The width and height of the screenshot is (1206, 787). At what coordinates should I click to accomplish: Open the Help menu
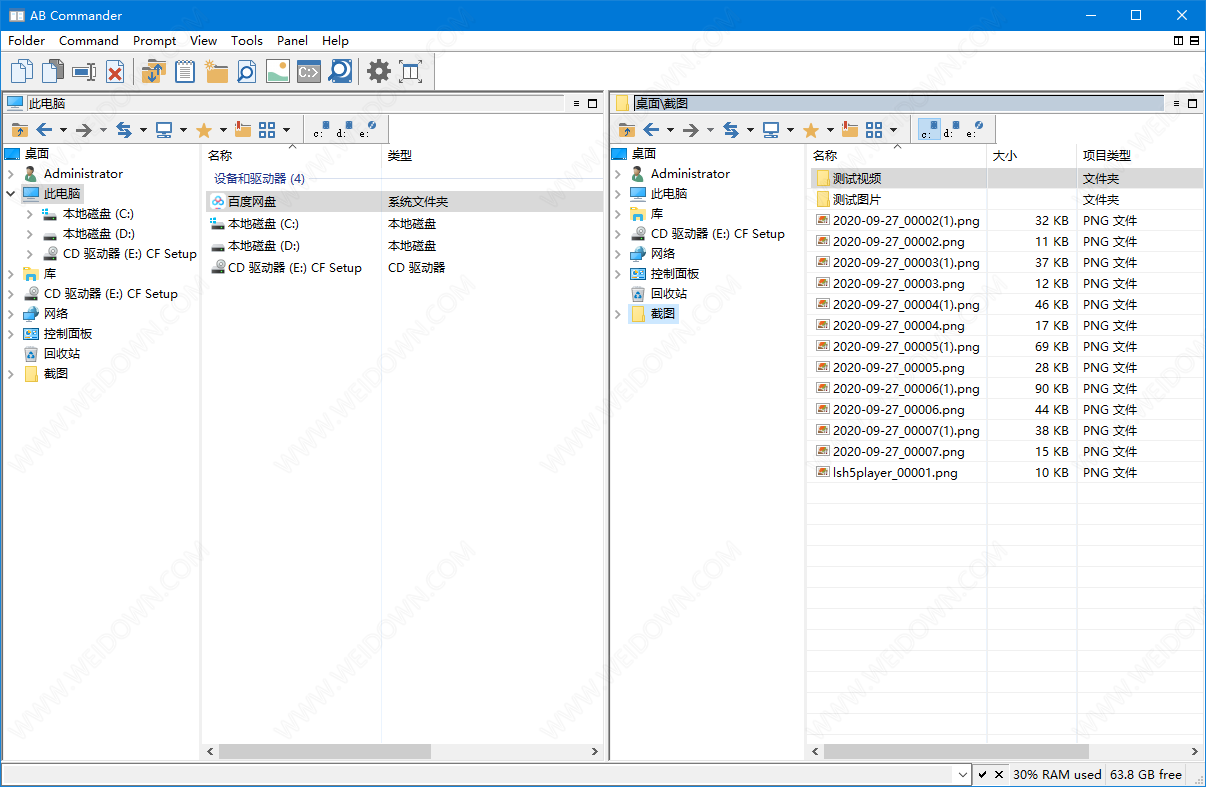pos(335,41)
